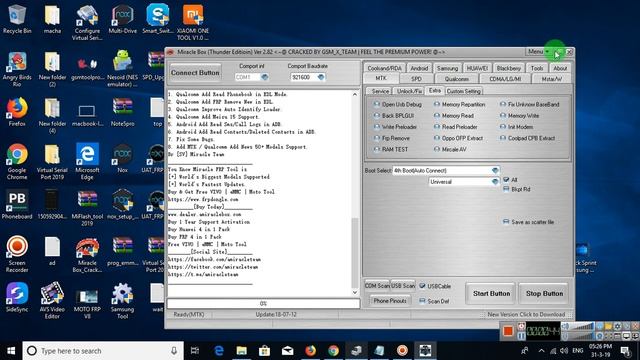Pause the screen recording
The width and height of the screenshot is (640, 360).
point(521,336)
